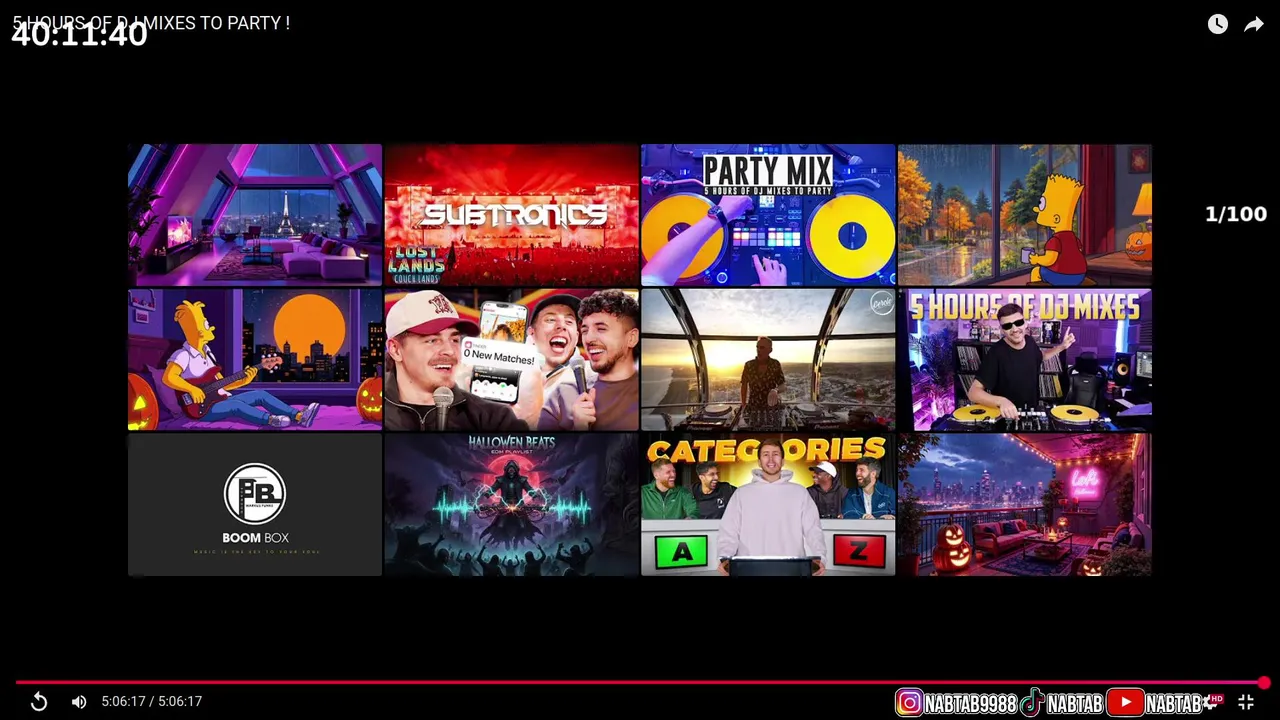Mute the video with speaker icon
The width and height of the screenshot is (1280, 720).
click(x=79, y=702)
